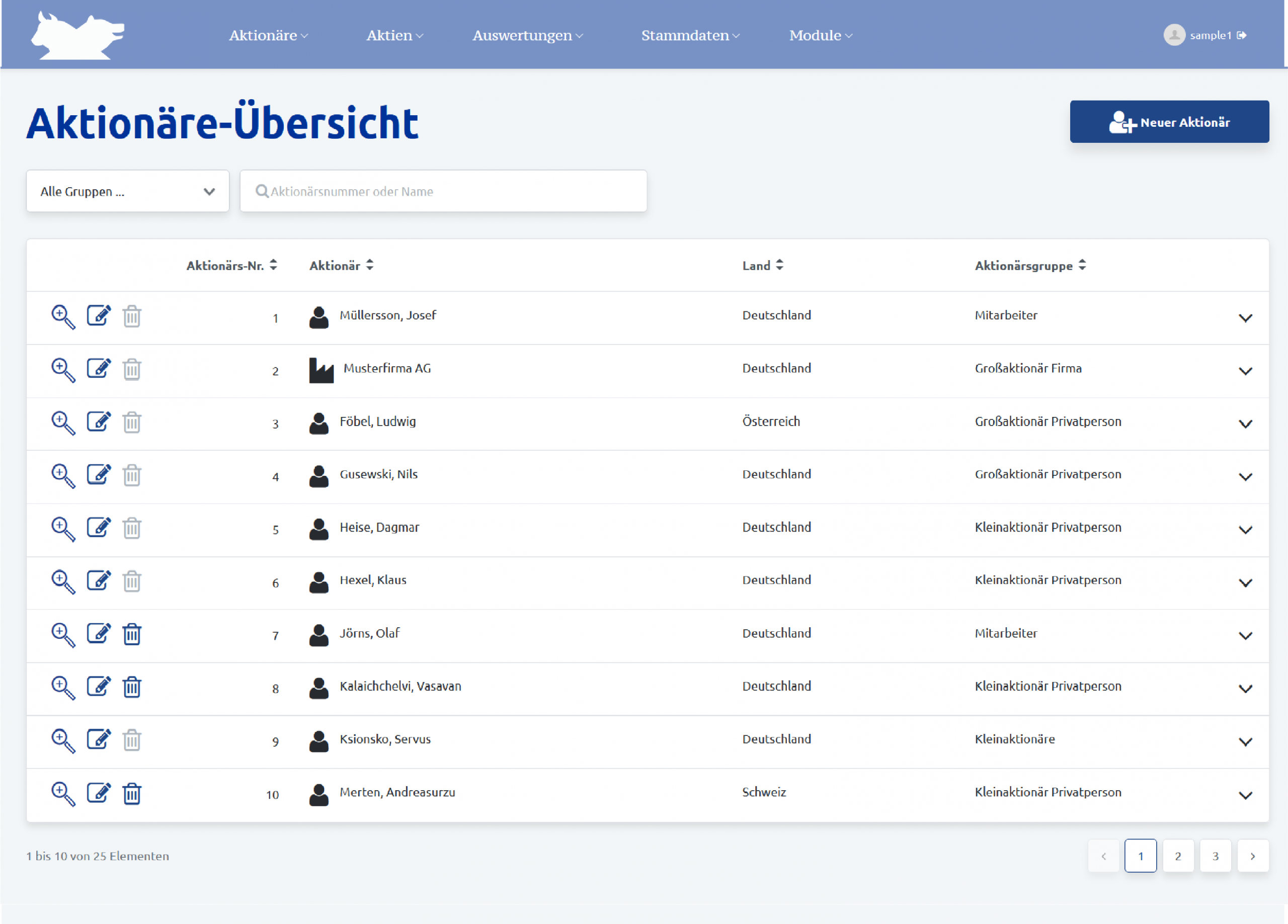
Task: Expand the Musterfirma AG row
Action: (1245, 371)
